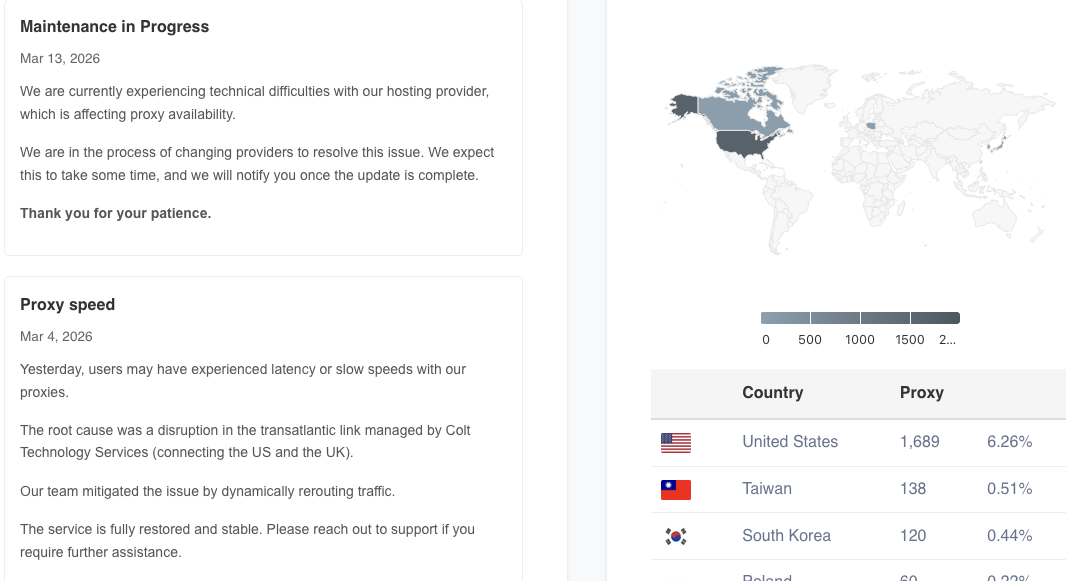Screen dimensions: 1079x581
Task: Click the lightest segment of the map legend
Action: click(x=785, y=318)
